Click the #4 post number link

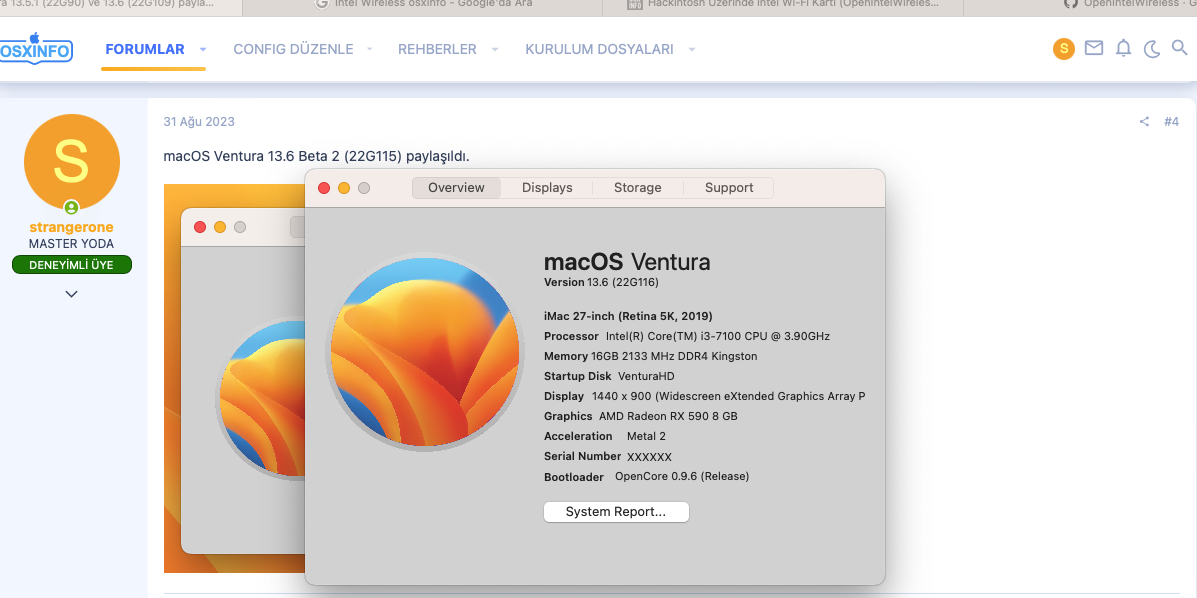[1171, 122]
